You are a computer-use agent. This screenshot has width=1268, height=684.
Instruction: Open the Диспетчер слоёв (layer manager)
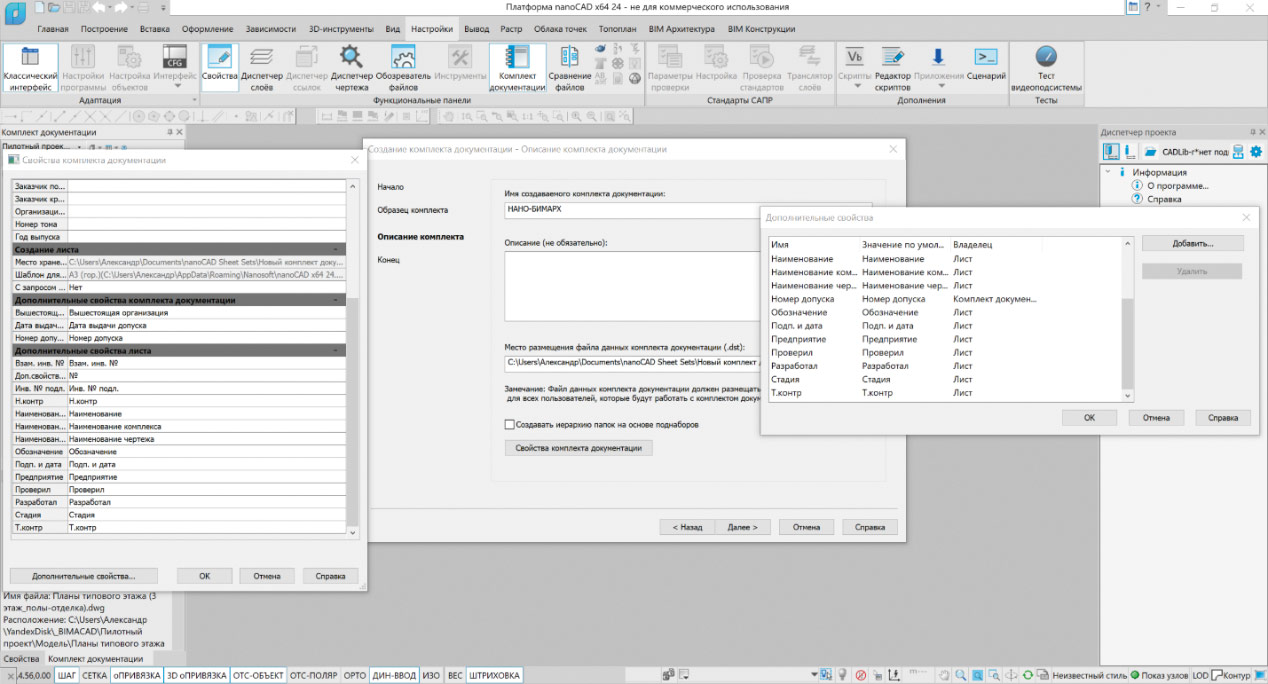[x=264, y=68]
